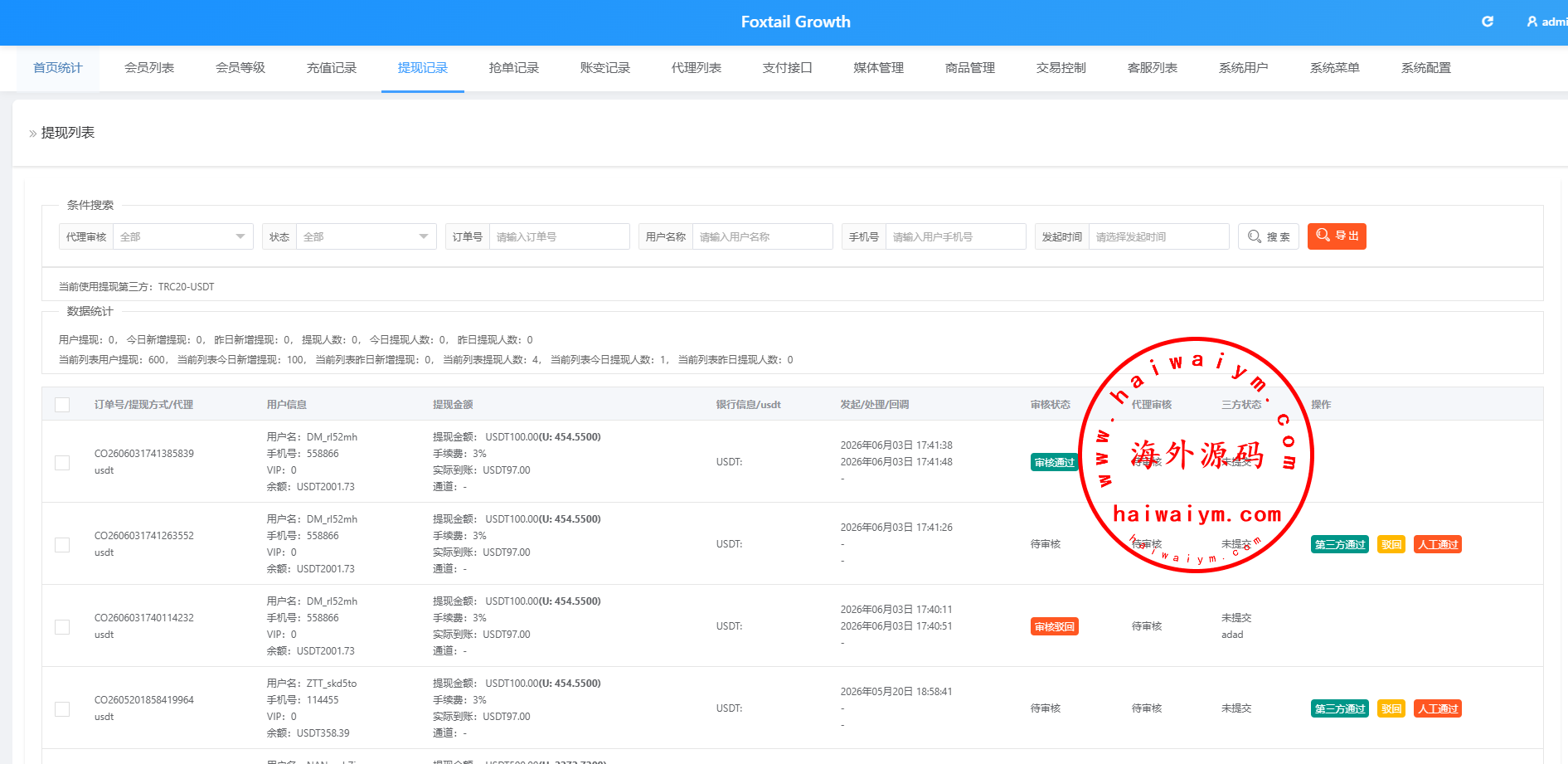The height and width of the screenshot is (764, 1568).
Task: Click the 操作 column header
Action: (x=1321, y=405)
